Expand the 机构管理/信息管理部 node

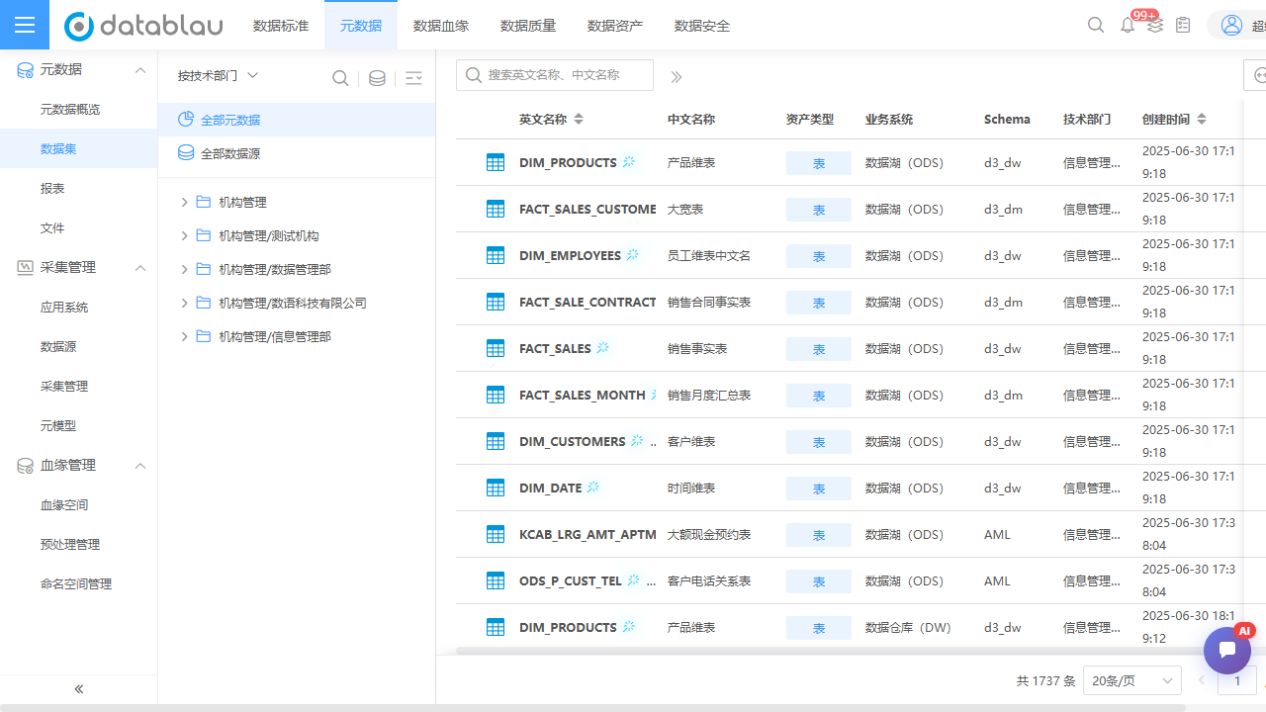184,337
